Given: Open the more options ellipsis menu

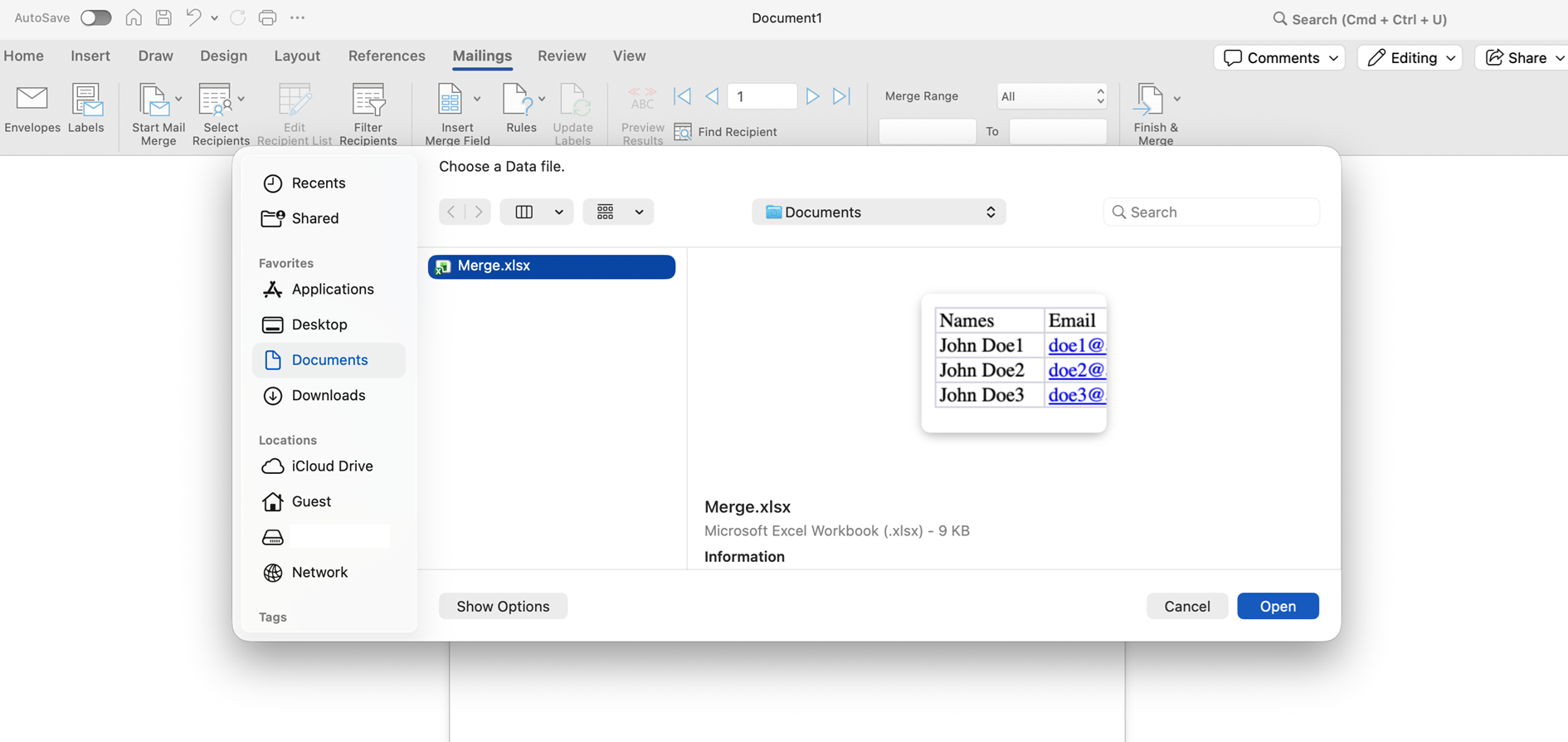Looking at the screenshot, I should click(298, 17).
